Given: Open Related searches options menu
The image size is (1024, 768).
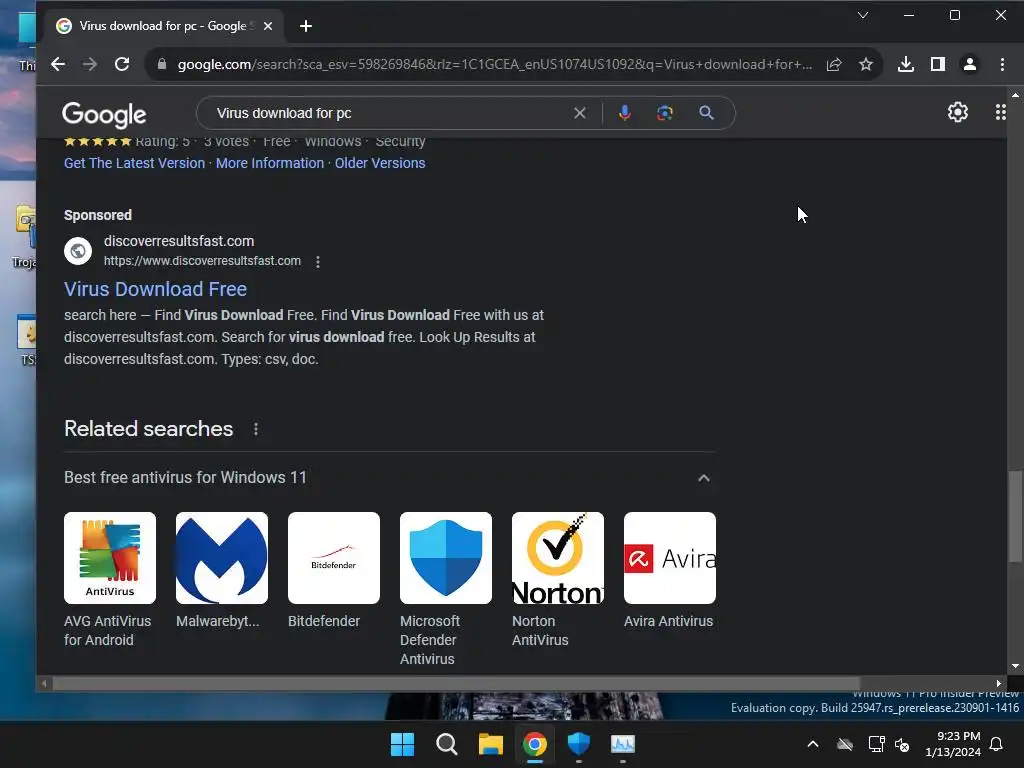Looking at the screenshot, I should pos(256,429).
